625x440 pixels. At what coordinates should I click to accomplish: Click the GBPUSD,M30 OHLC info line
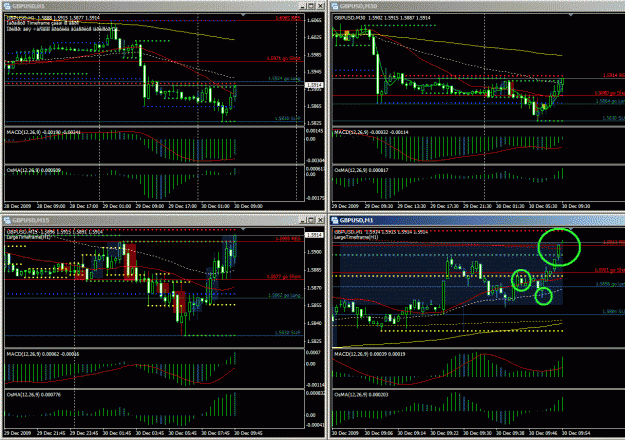tap(382, 18)
